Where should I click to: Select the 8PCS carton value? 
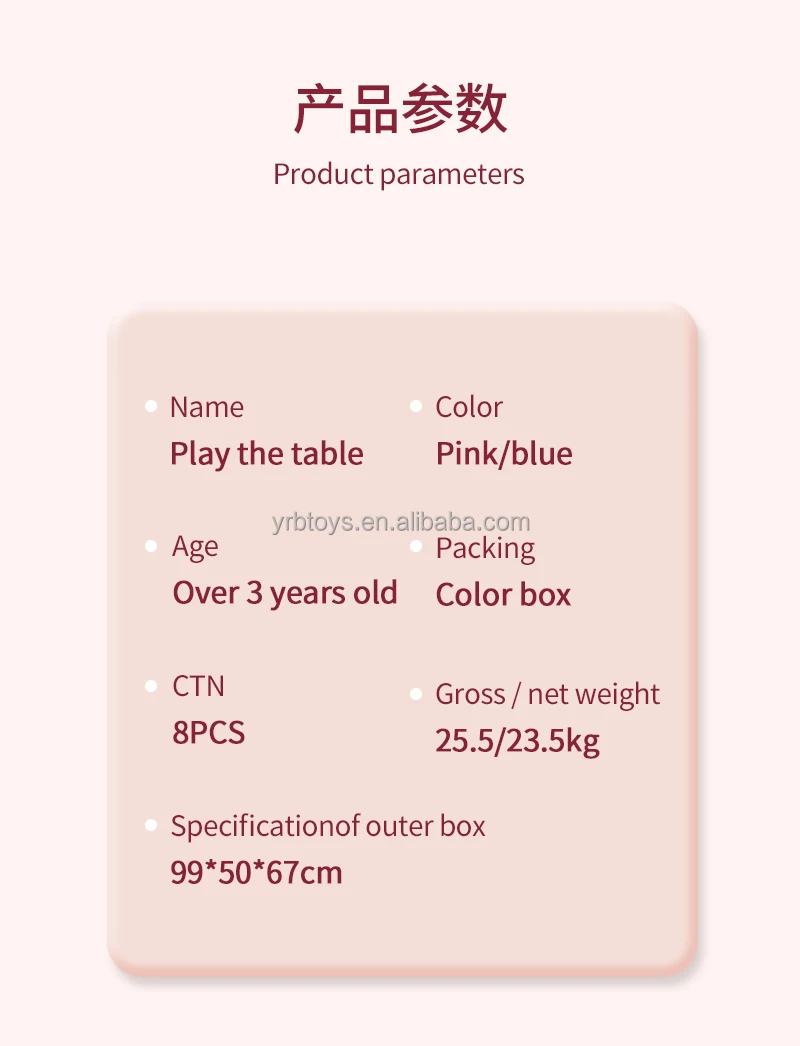[x=208, y=733]
